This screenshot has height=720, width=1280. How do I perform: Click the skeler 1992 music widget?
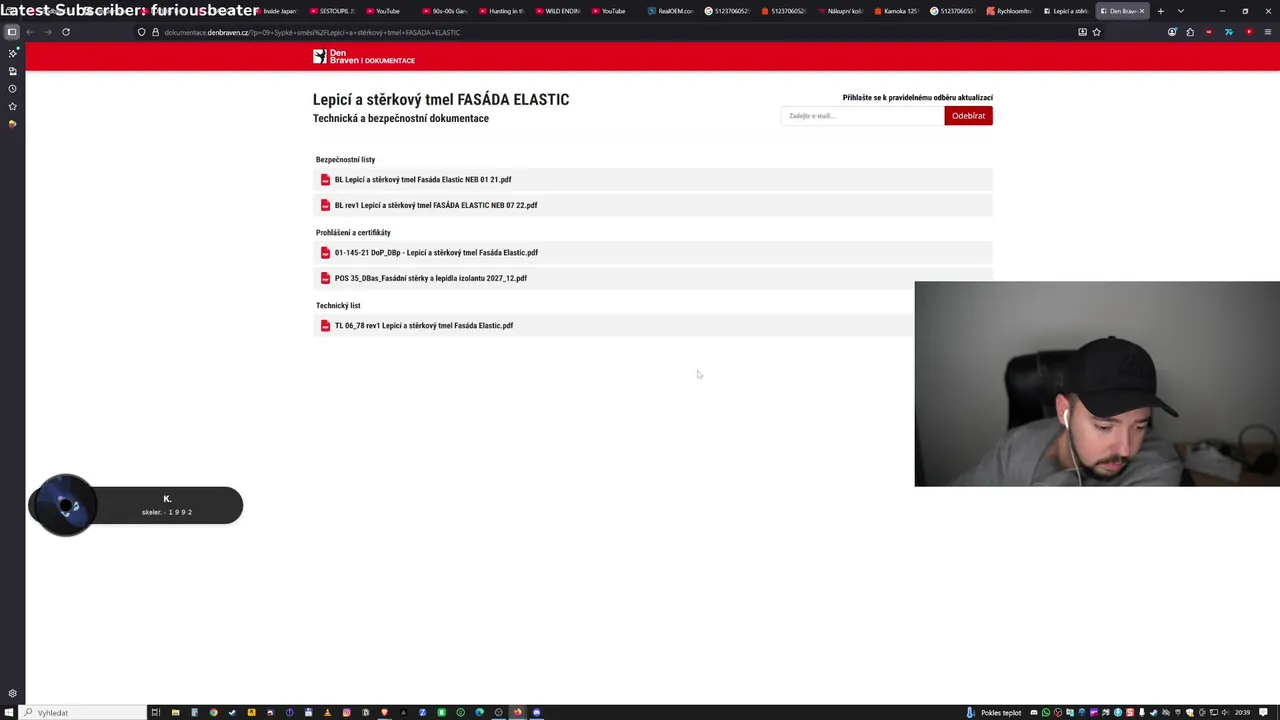pos(136,505)
